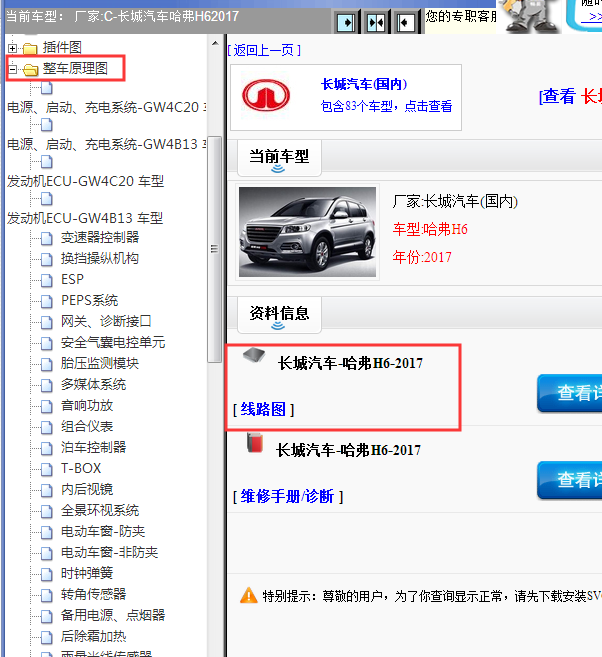This screenshot has height=657, width=602.
Task: Click the page icon beside 安全气囊电控单元
Action: tap(47, 344)
